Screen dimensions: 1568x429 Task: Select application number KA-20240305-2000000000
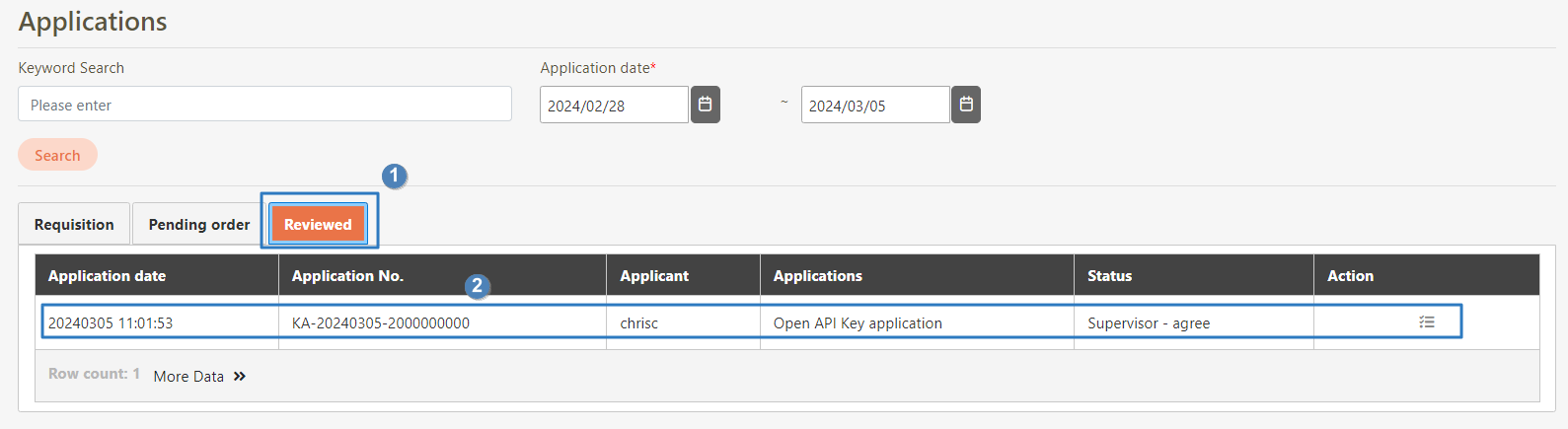point(381,323)
